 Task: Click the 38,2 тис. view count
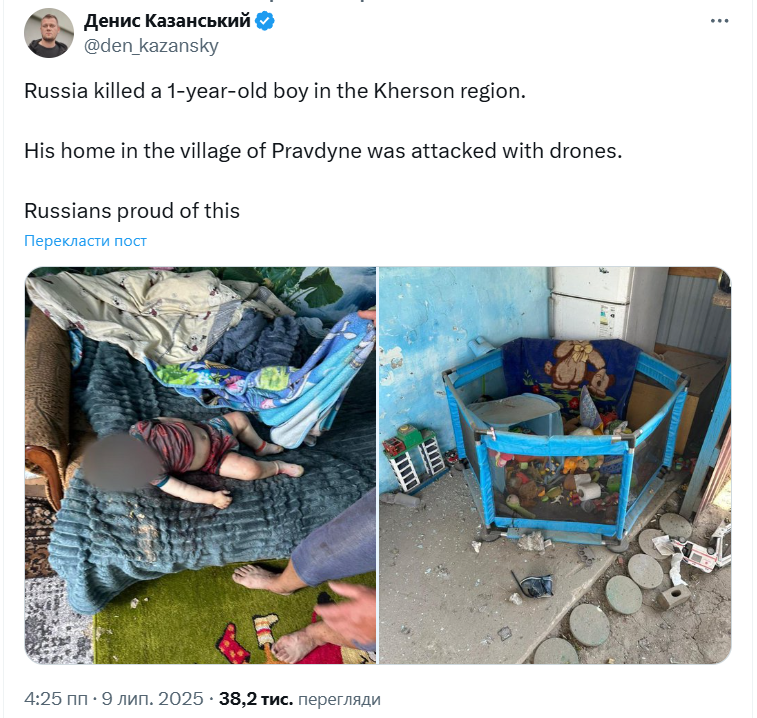pos(256,699)
